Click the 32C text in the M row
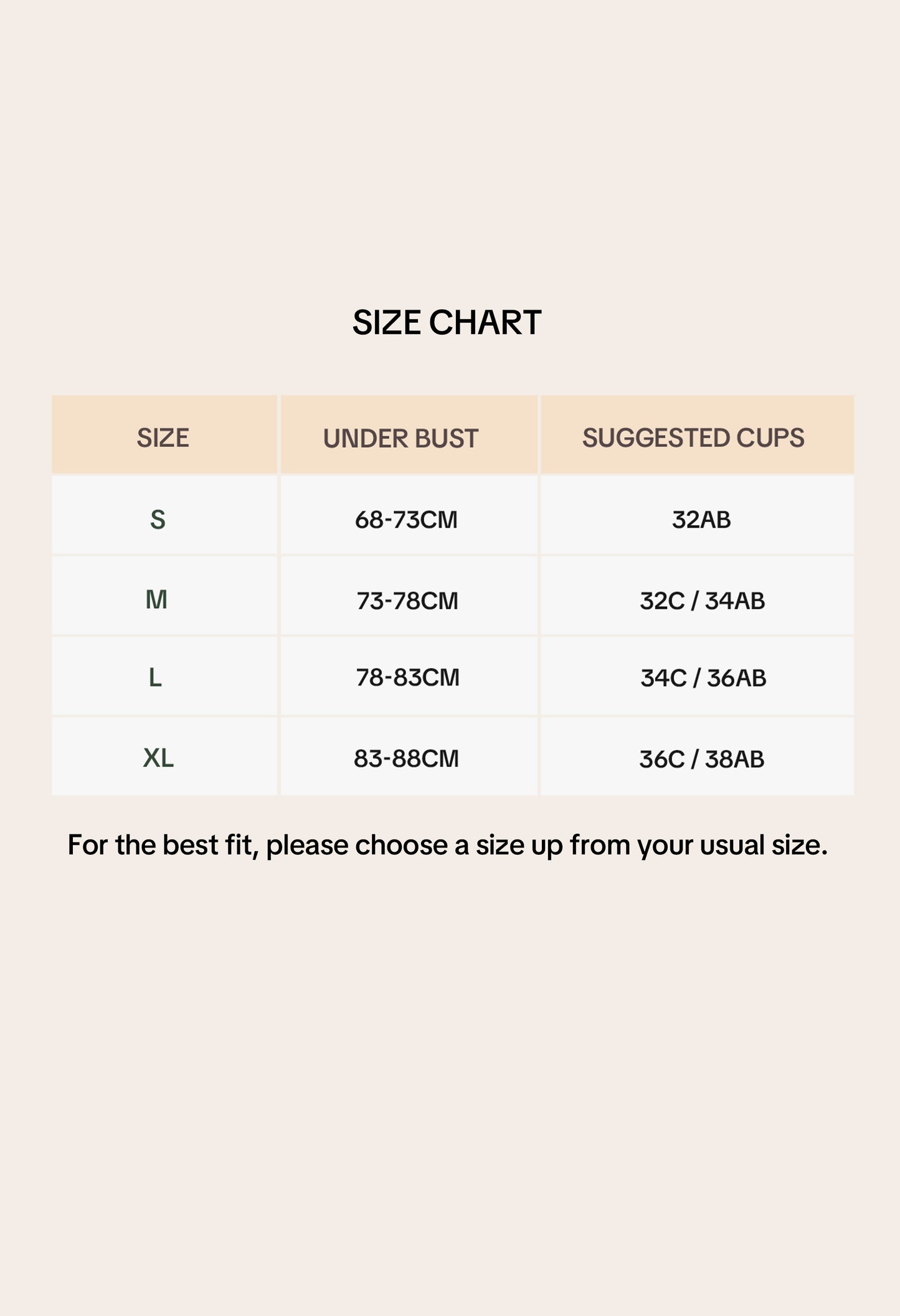Image resolution: width=900 pixels, height=1316 pixels. coord(662,601)
